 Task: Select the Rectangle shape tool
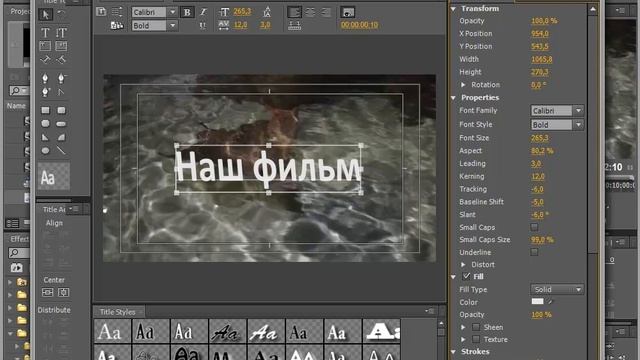[x=45, y=110]
